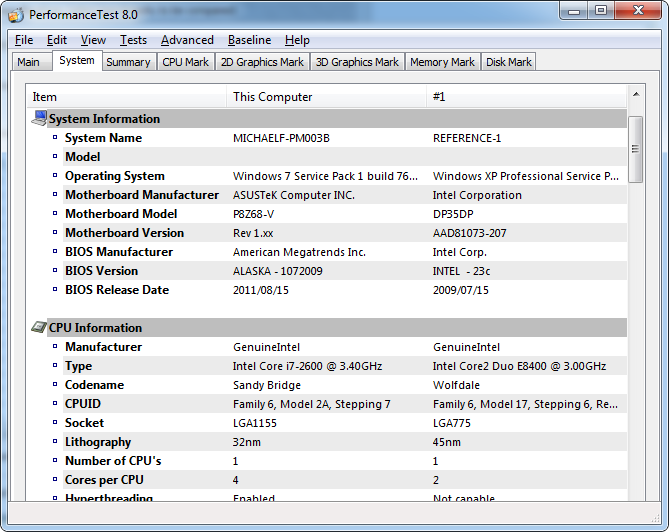Select the System tab

77,61
